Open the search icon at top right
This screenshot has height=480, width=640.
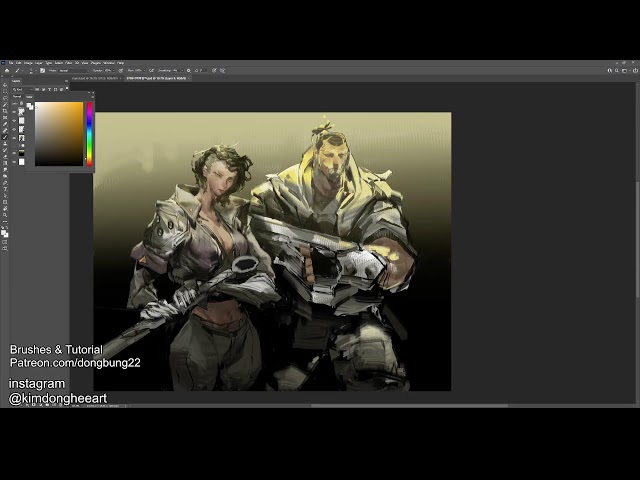[617, 71]
